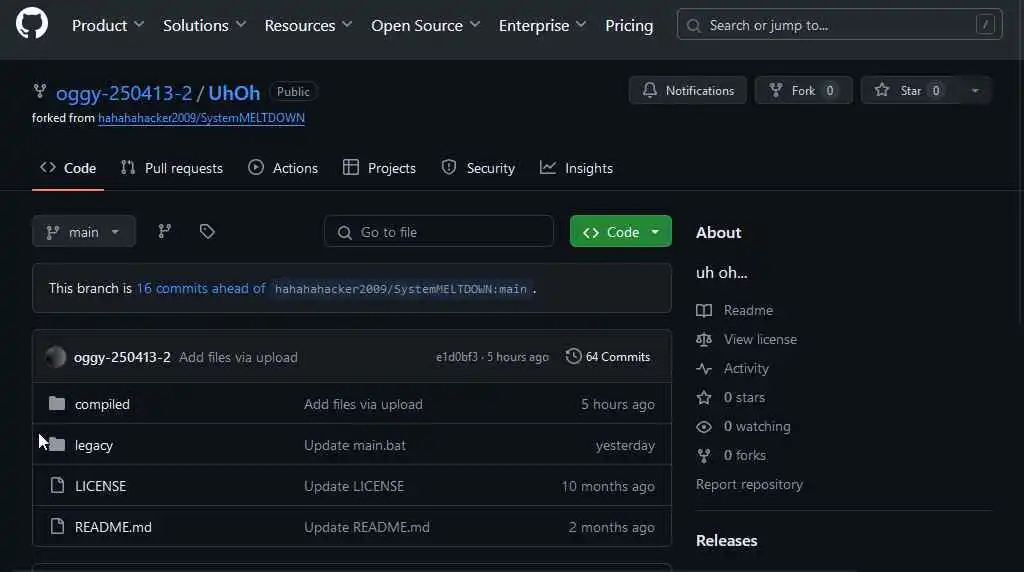Click the oggy-250413-2 avatar in the commit row
The width and height of the screenshot is (1024, 572).
coord(56,357)
